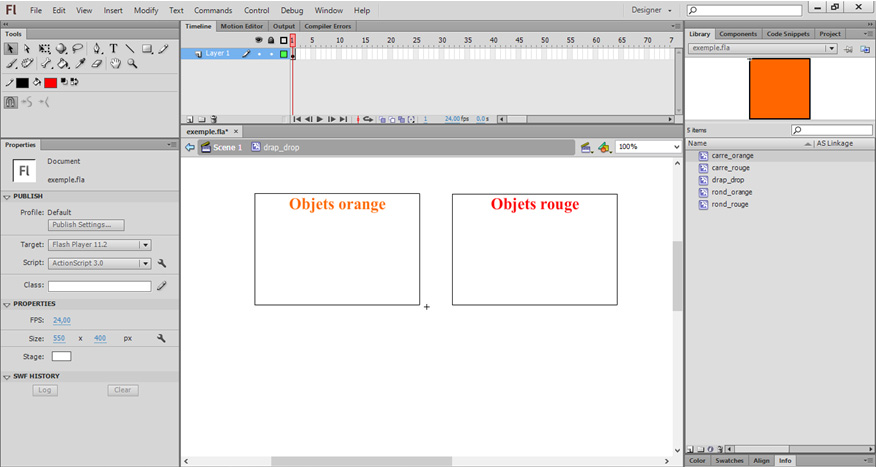
Task: Choose the Hand tool
Action: coord(116,64)
